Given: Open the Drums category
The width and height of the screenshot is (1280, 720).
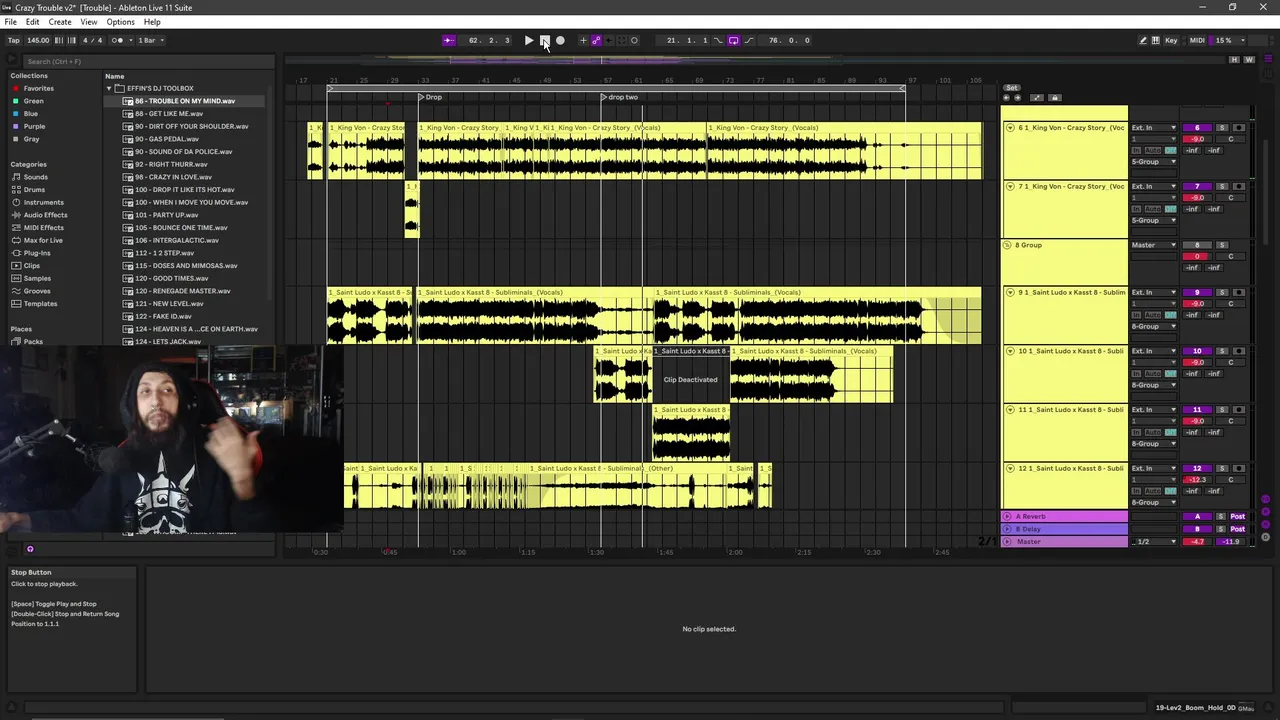Looking at the screenshot, I should tap(35, 189).
